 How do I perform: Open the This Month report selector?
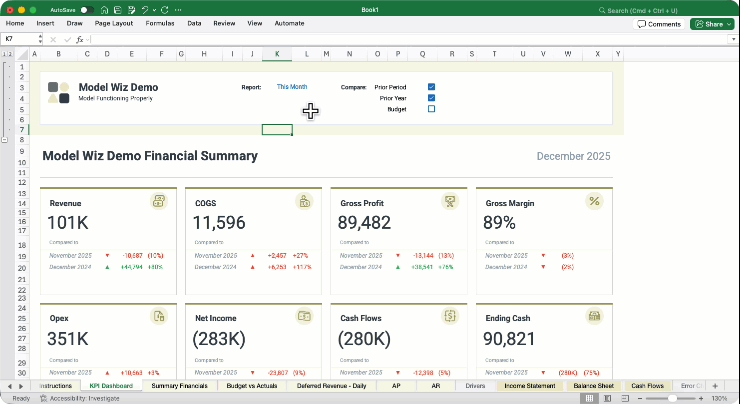(x=292, y=87)
